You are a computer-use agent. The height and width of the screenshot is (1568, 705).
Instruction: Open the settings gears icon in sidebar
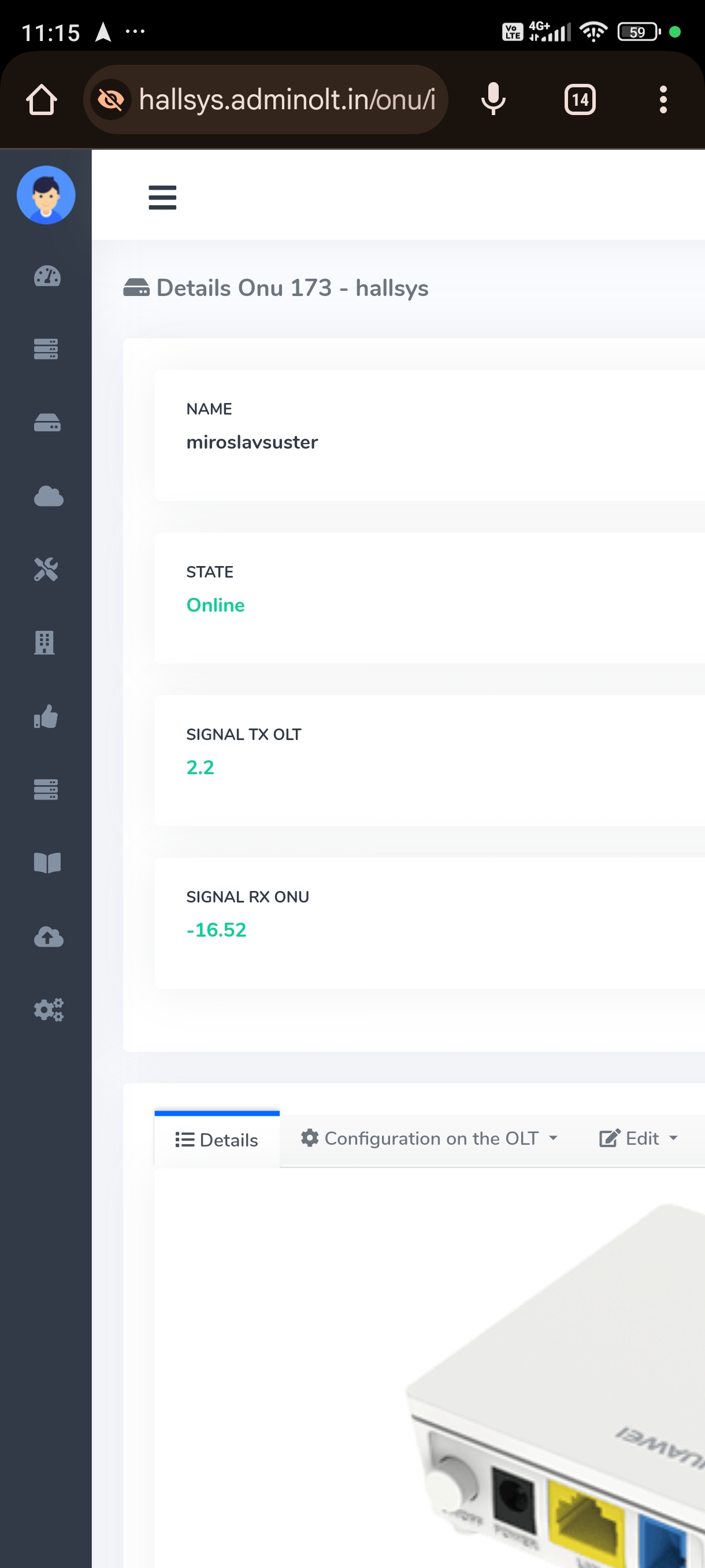point(48,1010)
